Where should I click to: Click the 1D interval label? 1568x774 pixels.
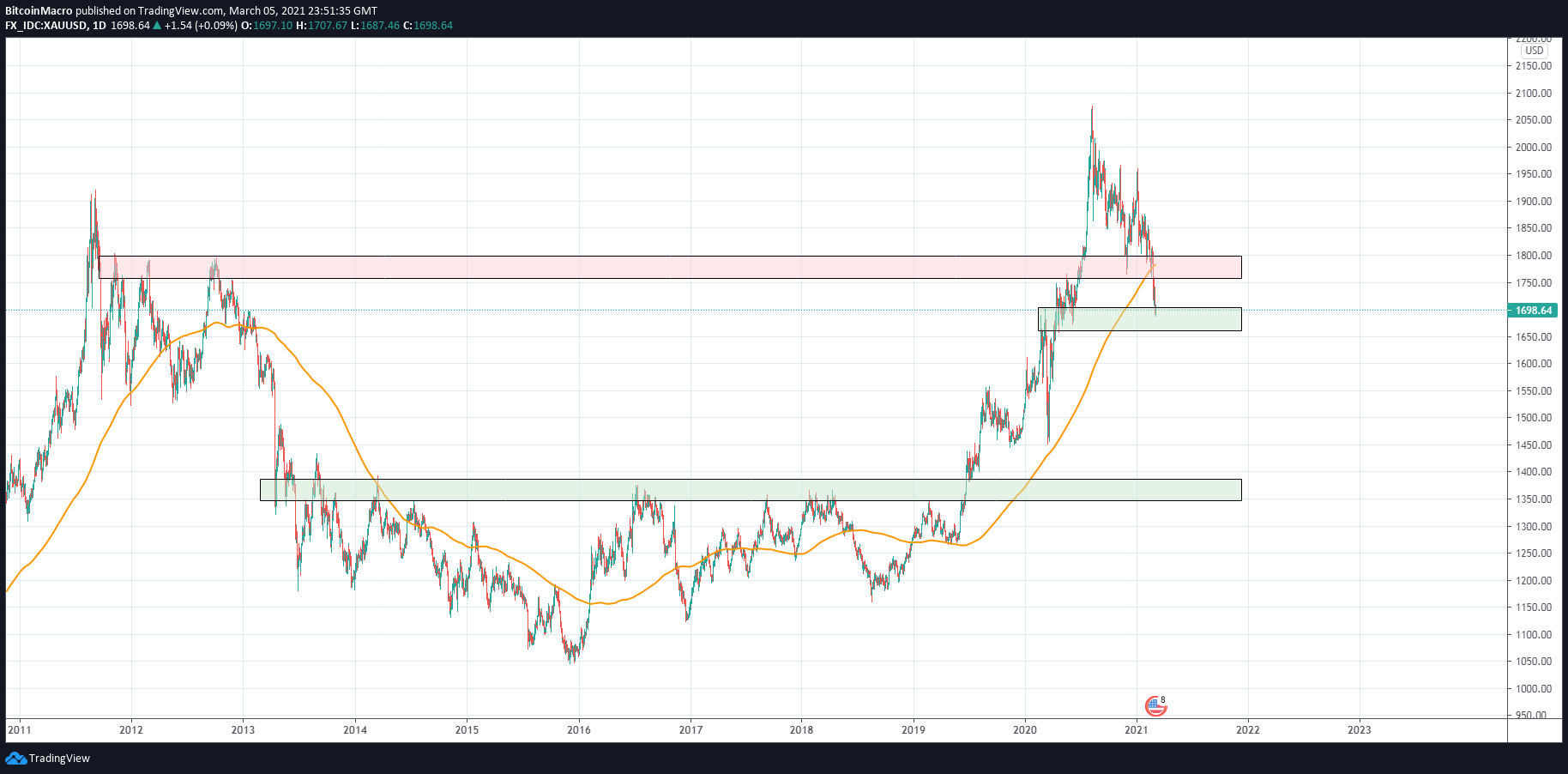point(100,26)
